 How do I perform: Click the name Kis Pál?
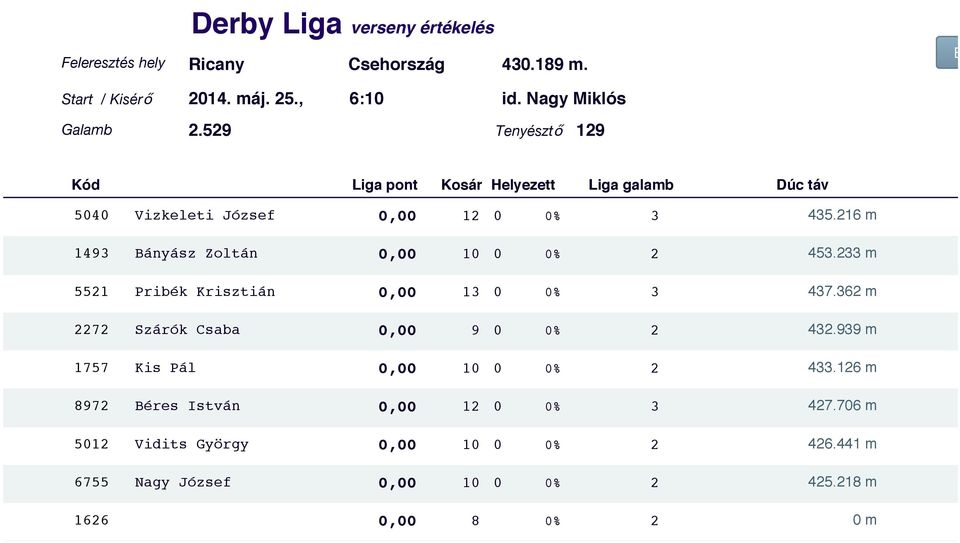(x=165, y=368)
